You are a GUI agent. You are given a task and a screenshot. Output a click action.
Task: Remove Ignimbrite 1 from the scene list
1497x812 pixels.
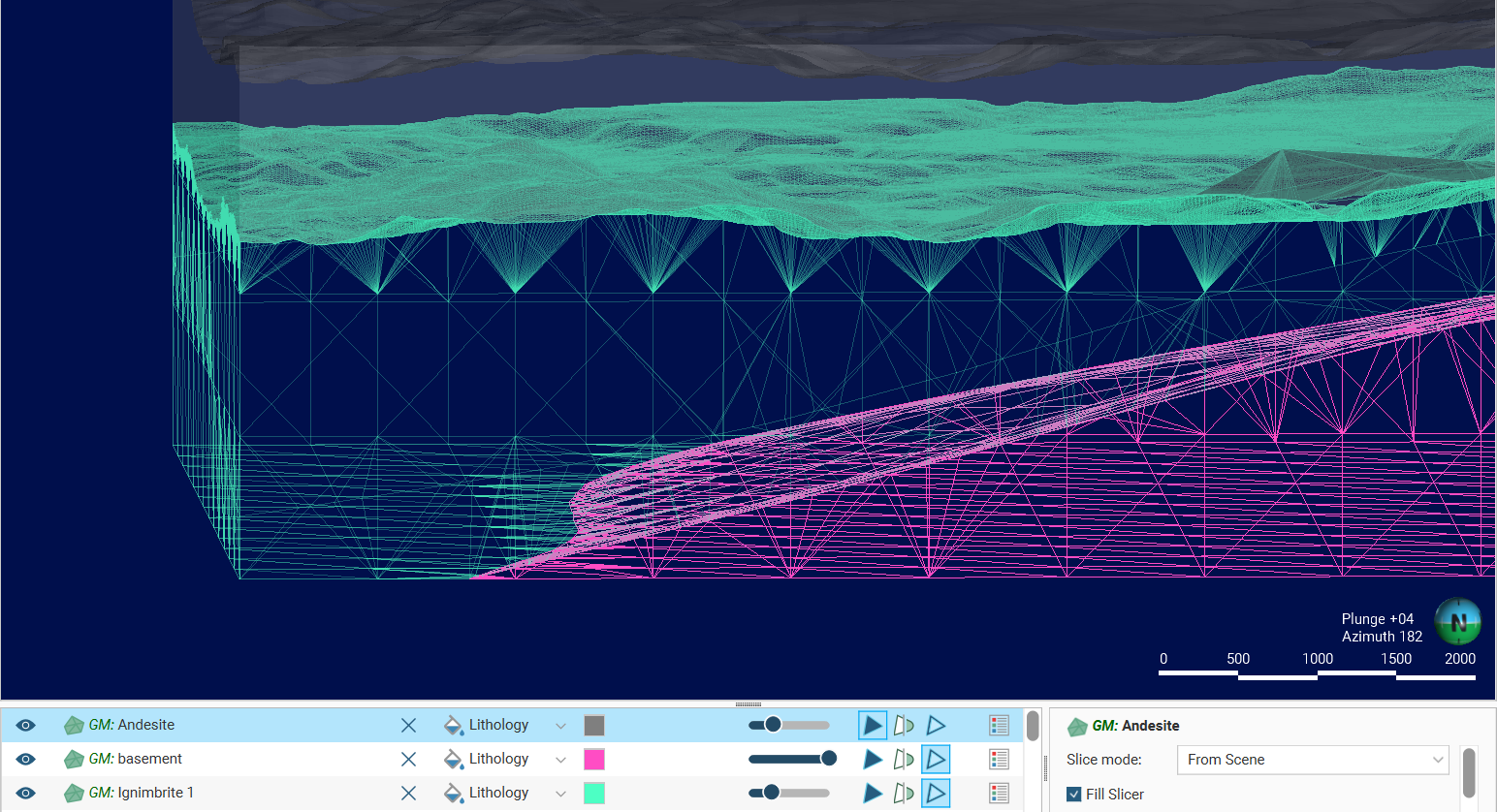[x=408, y=793]
